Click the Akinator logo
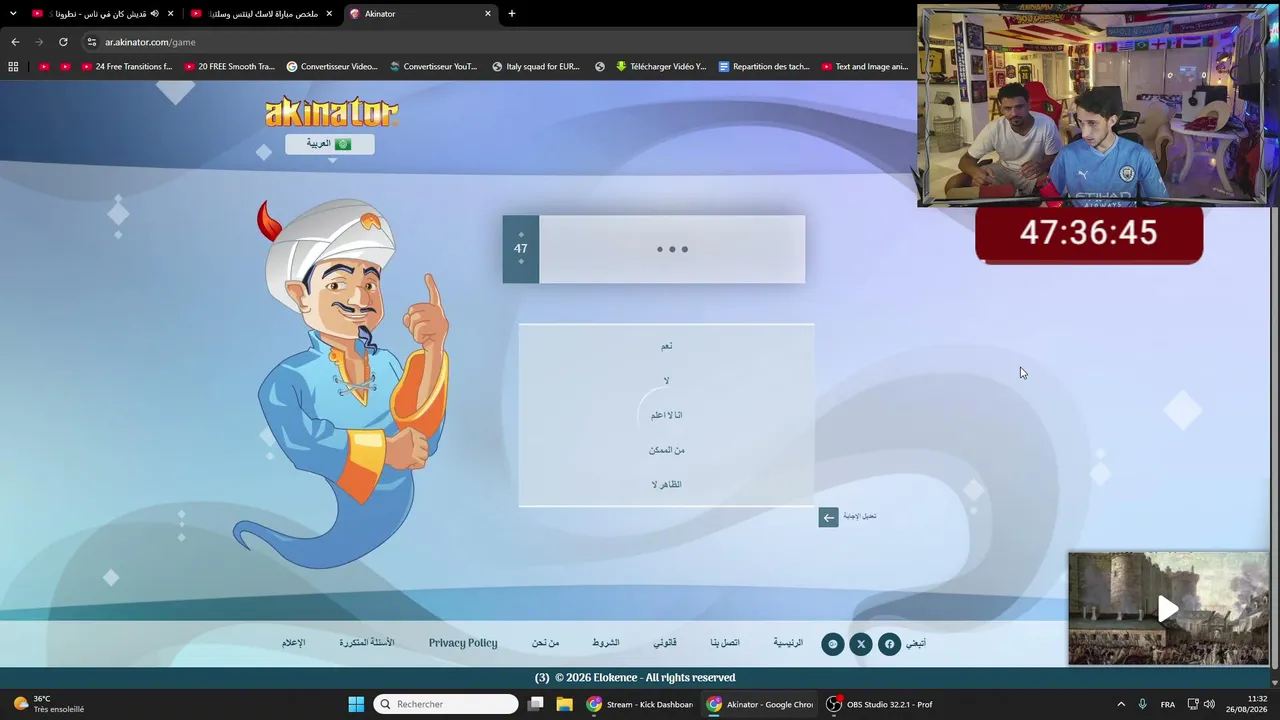Image resolution: width=1280 pixels, height=720 pixels. (x=331, y=112)
